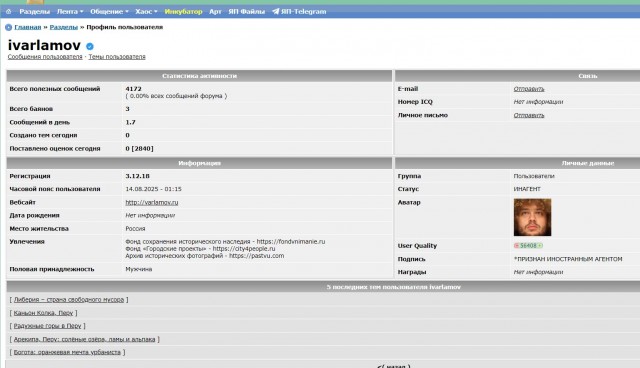Click the Россия residence value
This screenshot has width=640, height=368.
tap(135, 229)
